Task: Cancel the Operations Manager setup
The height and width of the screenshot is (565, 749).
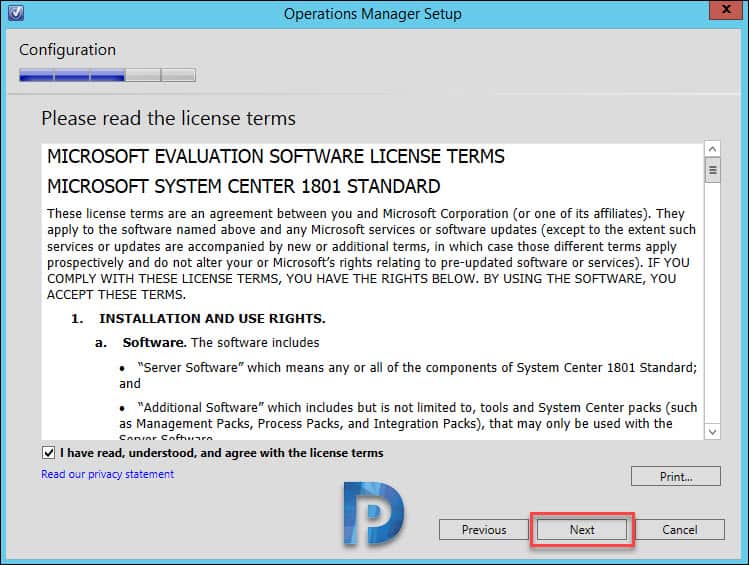Action: pos(679,530)
